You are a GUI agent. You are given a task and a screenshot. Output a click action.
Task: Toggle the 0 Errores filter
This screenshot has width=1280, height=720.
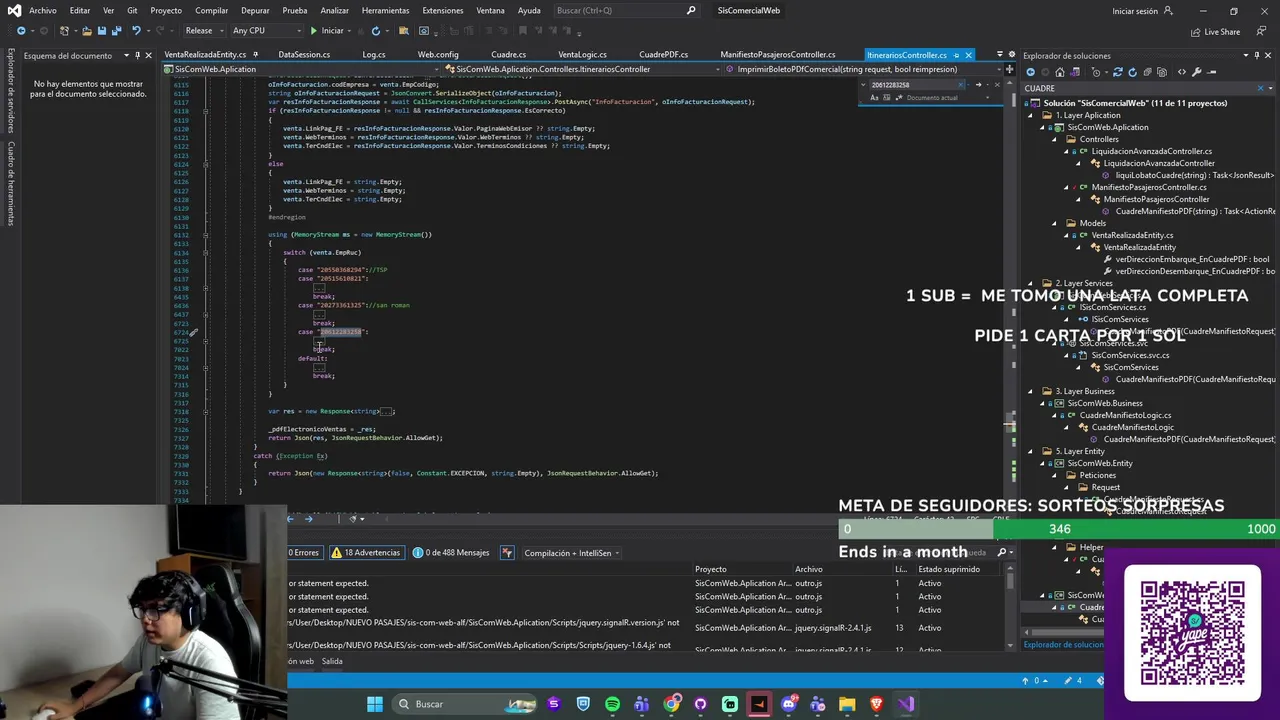304,552
